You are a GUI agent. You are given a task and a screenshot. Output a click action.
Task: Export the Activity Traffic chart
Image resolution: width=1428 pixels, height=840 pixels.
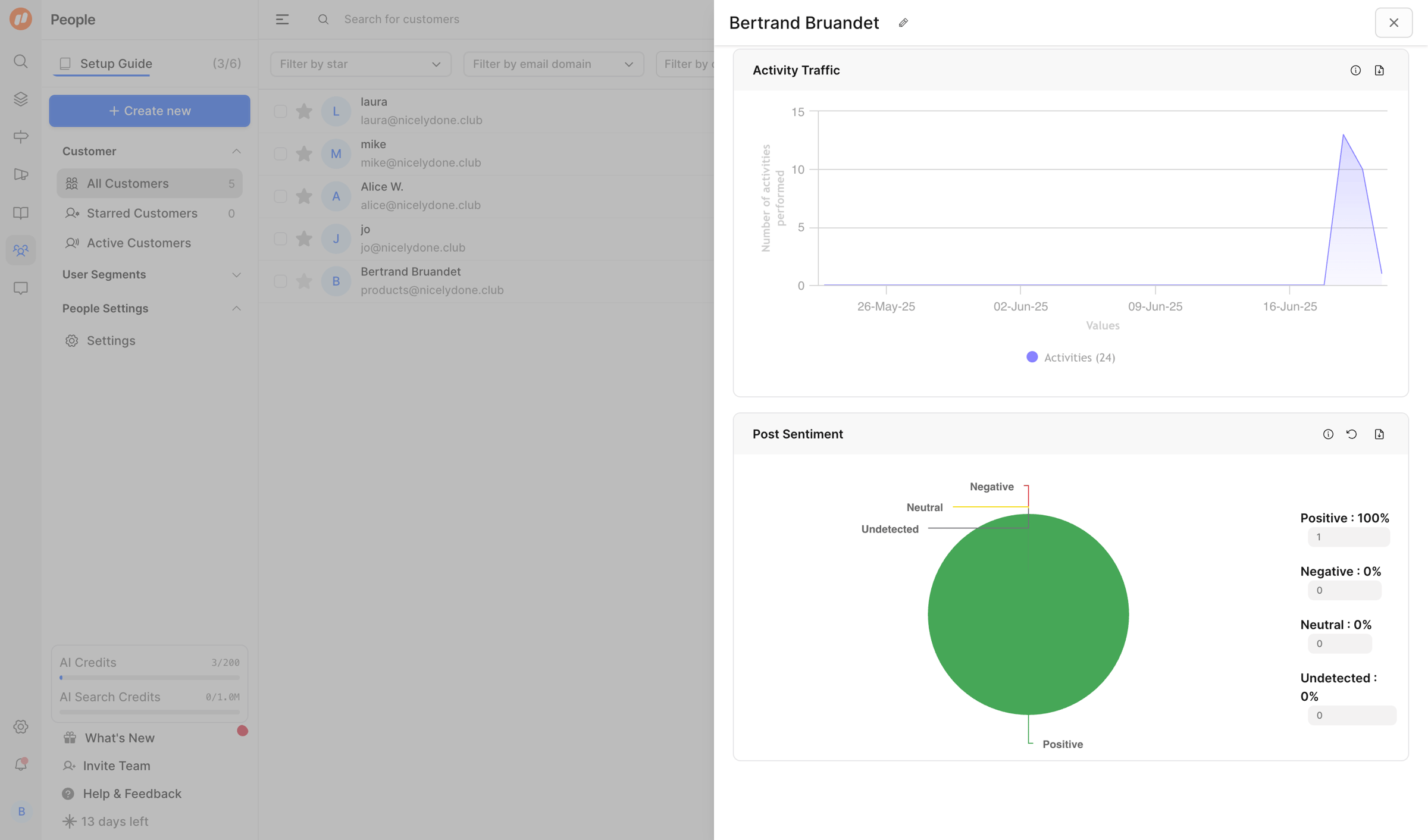click(1379, 70)
